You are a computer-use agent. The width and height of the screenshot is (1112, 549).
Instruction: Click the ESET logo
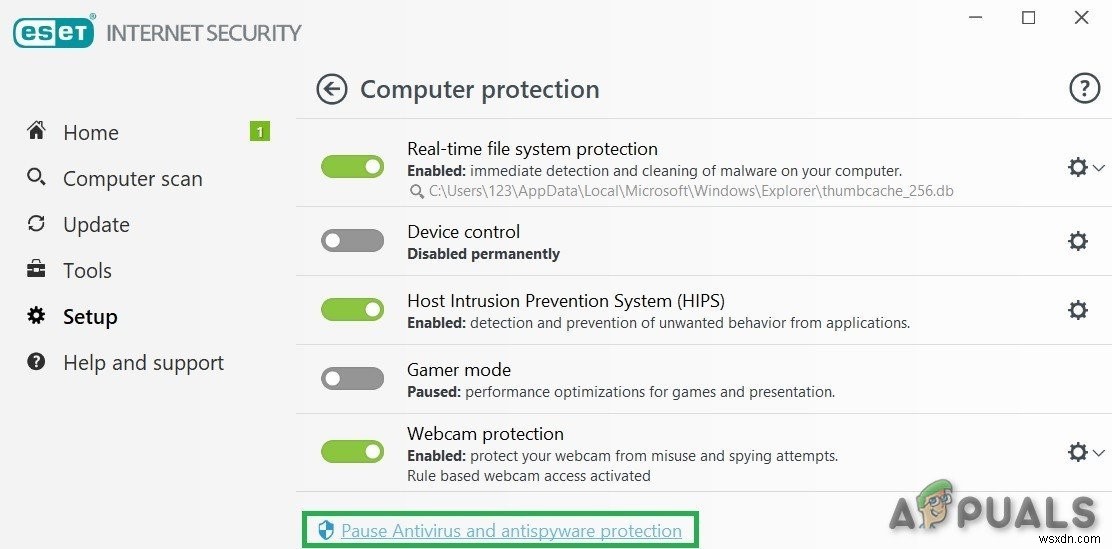tap(53, 32)
